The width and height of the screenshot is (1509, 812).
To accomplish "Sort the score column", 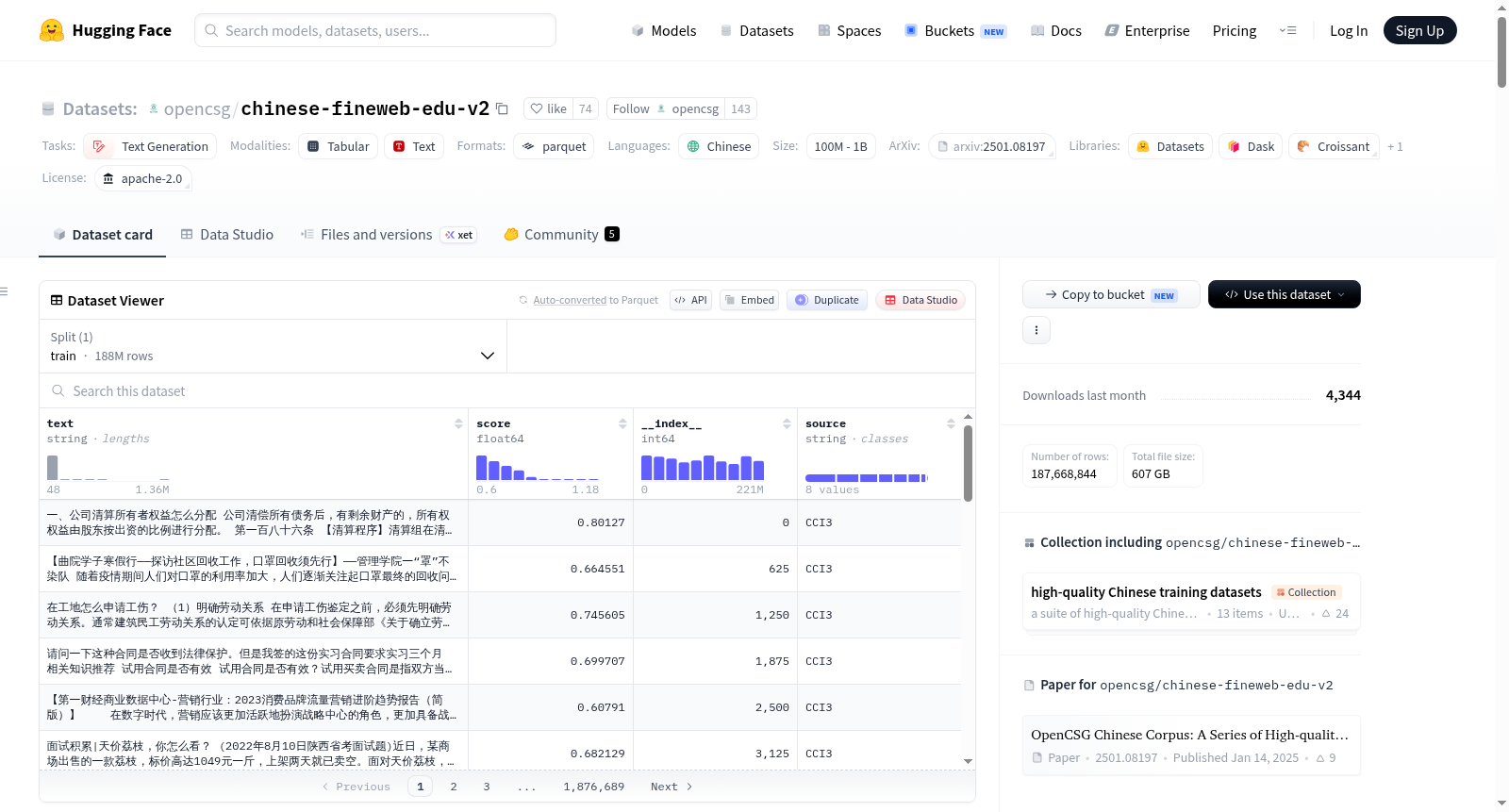I will pos(622,423).
